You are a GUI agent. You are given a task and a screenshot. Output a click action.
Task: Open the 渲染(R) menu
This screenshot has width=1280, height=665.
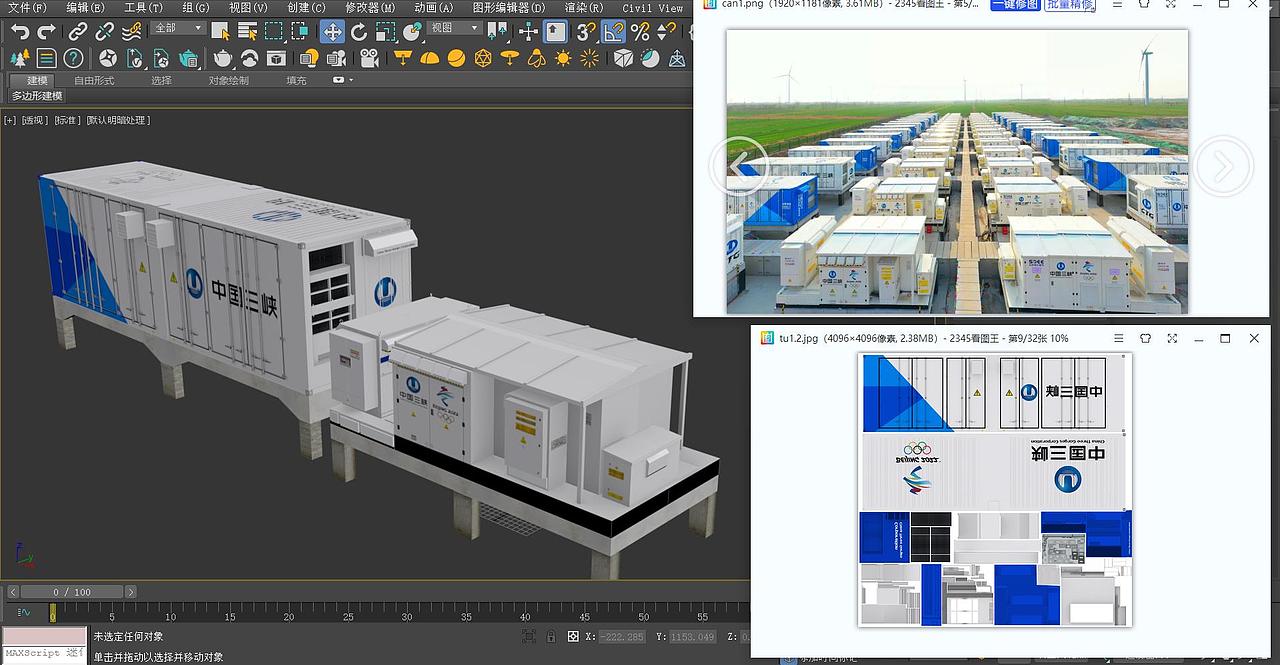click(x=585, y=8)
